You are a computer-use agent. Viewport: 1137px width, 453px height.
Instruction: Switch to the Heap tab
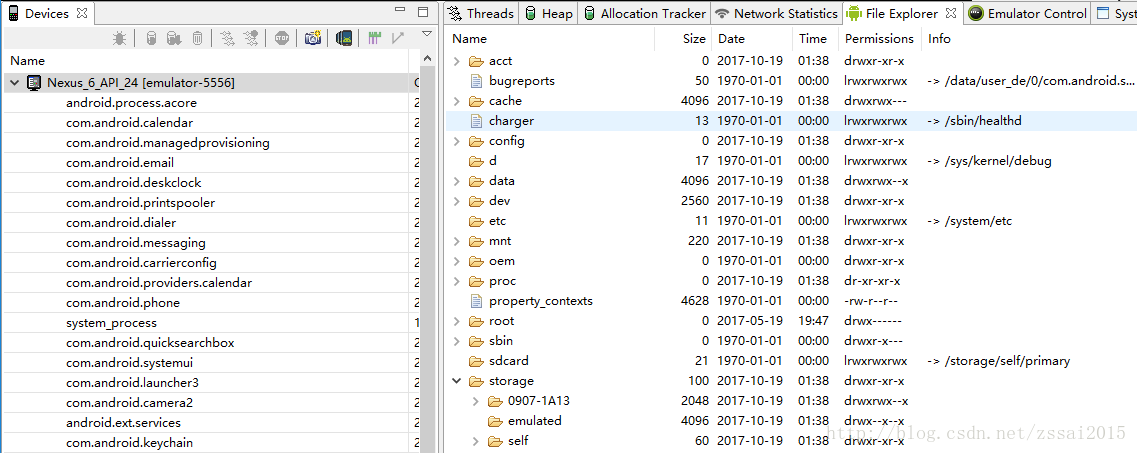click(549, 13)
